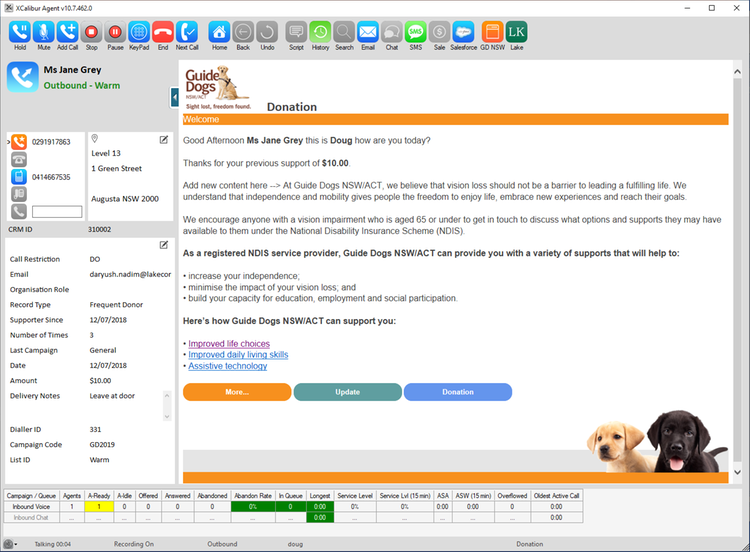
Task: Collapse the left customer panel arrow
Action: click(x=175, y=98)
